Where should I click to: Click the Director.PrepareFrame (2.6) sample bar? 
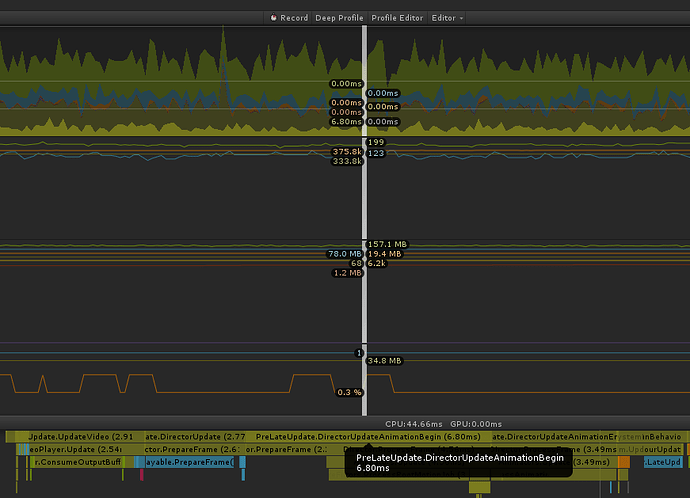(x=194, y=449)
